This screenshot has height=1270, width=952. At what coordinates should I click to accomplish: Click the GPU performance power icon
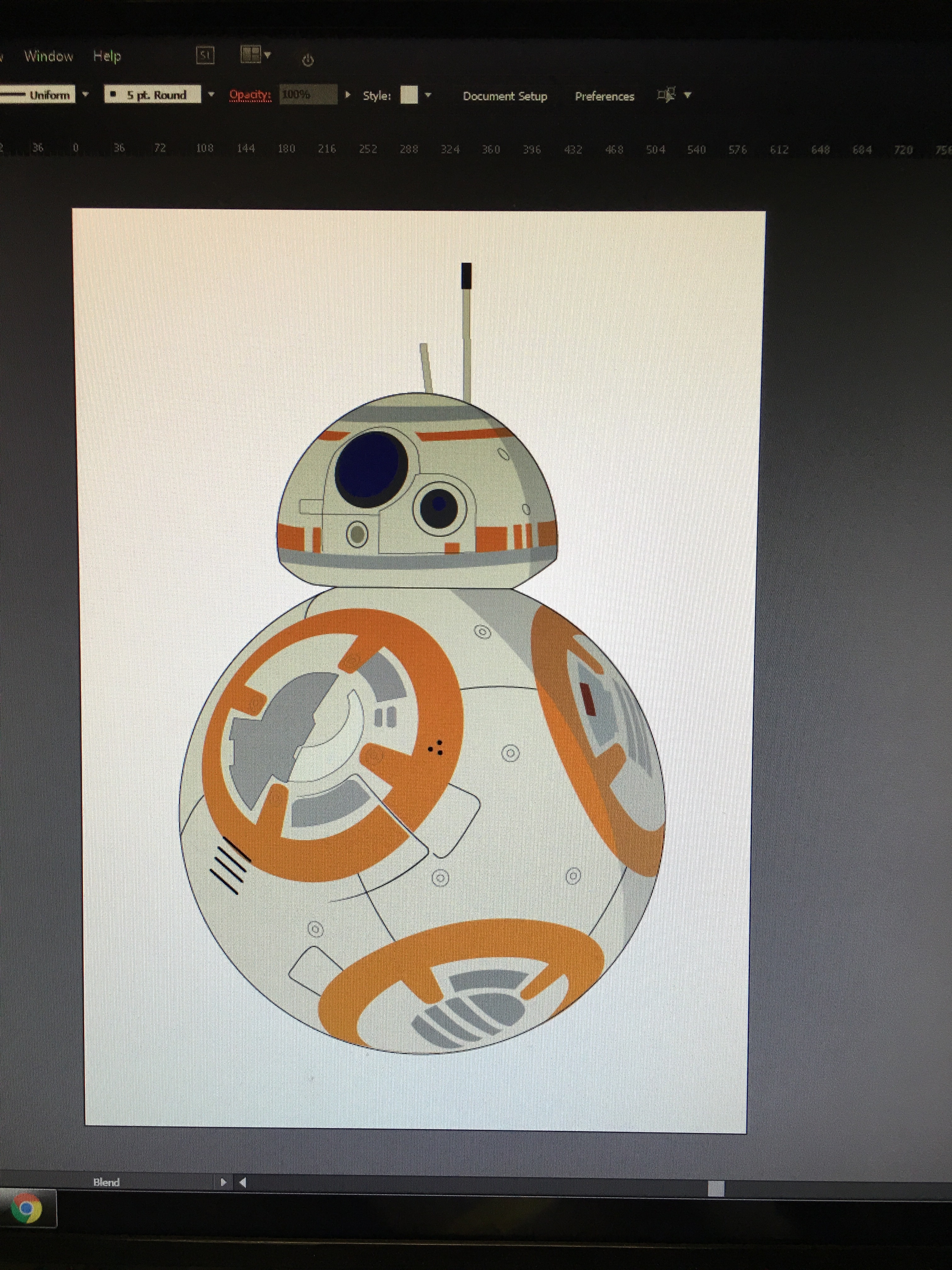tap(308, 60)
